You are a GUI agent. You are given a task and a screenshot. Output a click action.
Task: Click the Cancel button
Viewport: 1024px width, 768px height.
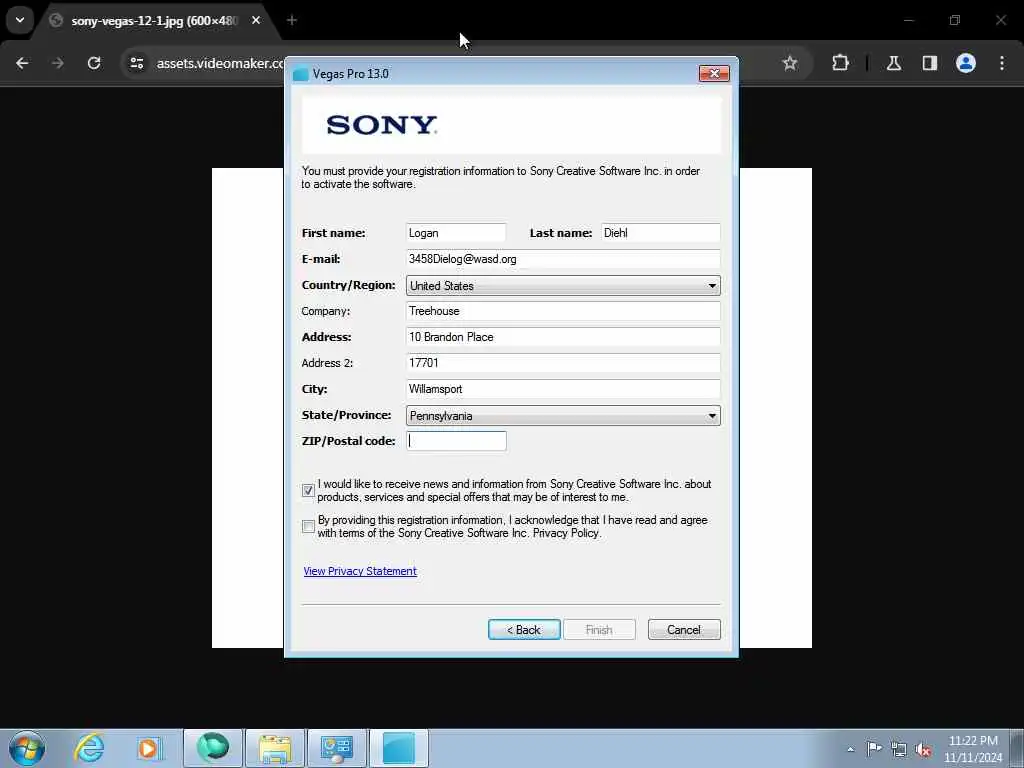coord(684,630)
